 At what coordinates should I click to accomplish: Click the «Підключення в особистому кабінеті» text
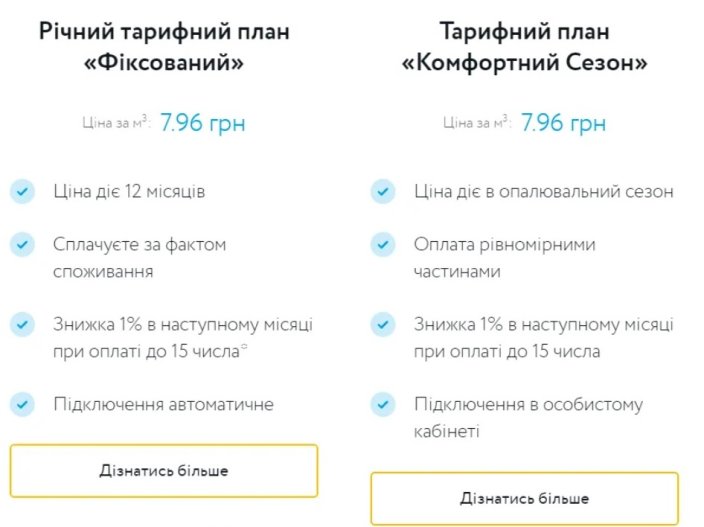click(x=528, y=417)
